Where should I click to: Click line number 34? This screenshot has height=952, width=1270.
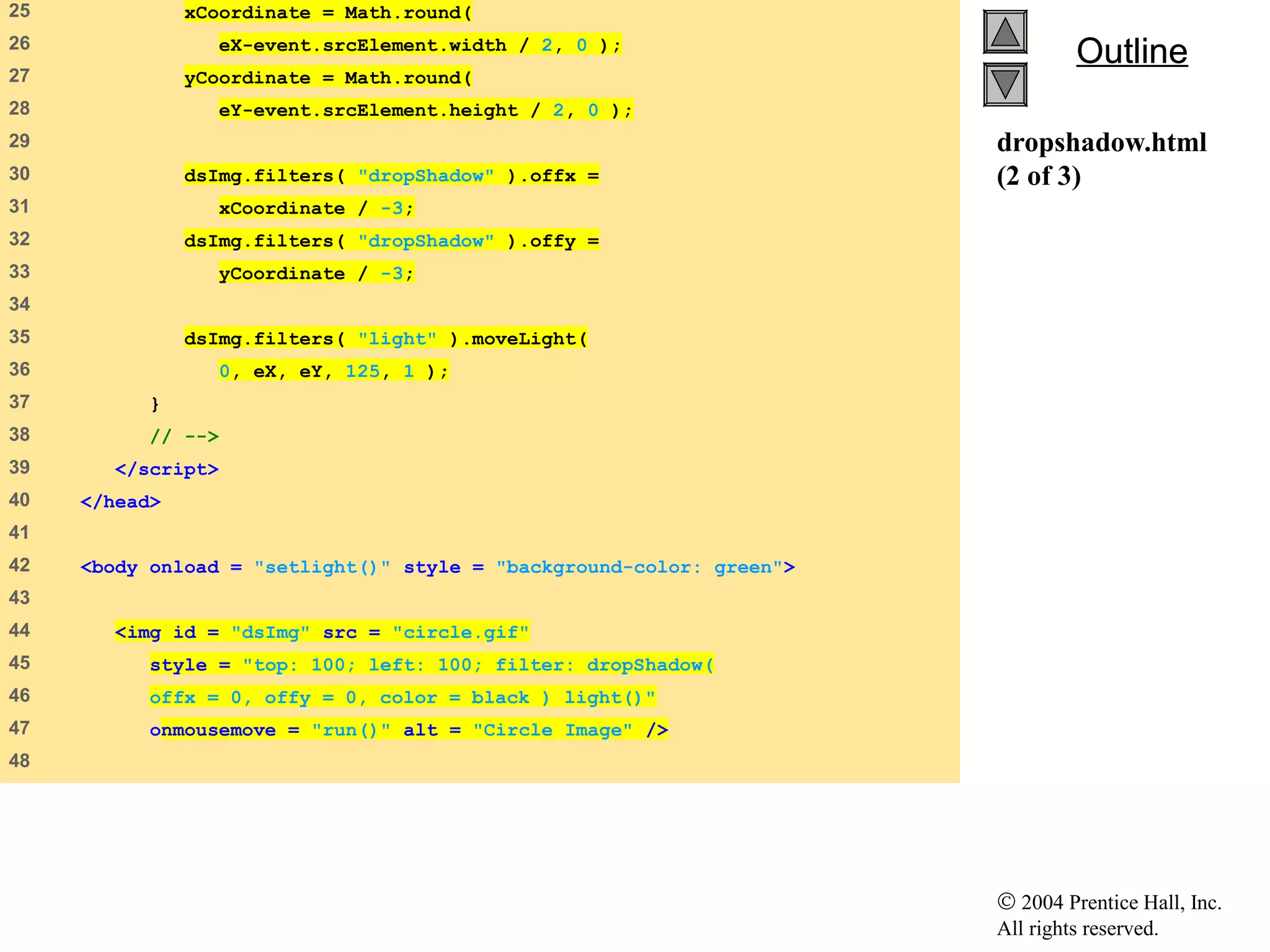click(20, 304)
